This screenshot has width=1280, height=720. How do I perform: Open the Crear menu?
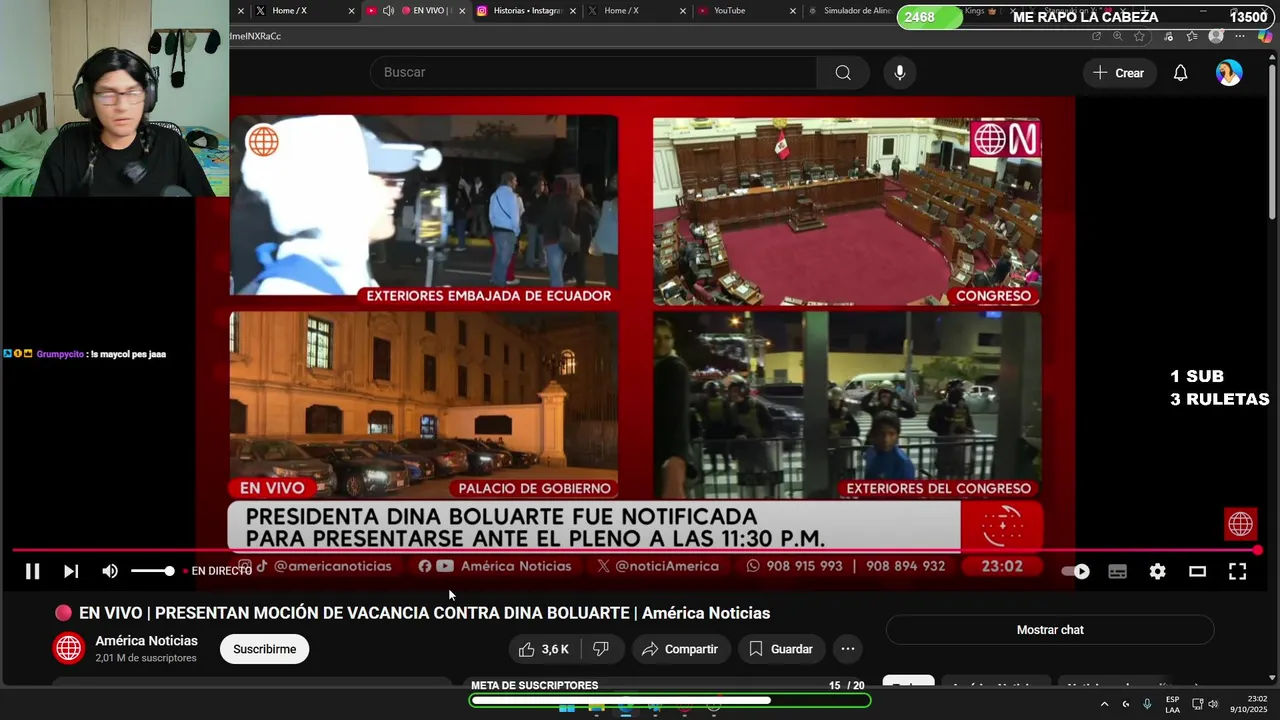pyautogui.click(x=1118, y=73)
